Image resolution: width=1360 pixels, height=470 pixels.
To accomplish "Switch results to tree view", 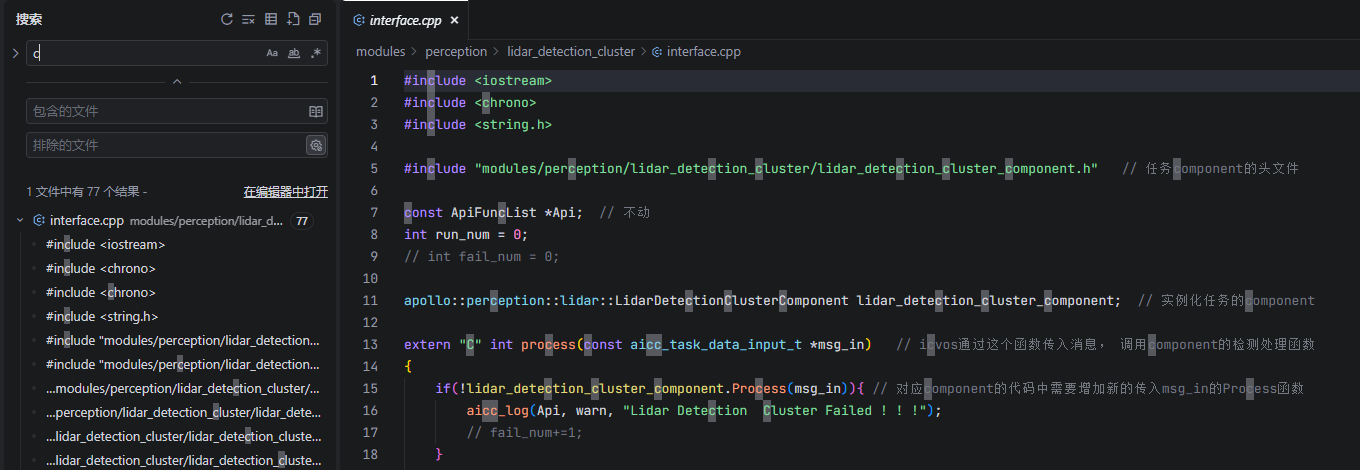I will (x=271, y=19).
